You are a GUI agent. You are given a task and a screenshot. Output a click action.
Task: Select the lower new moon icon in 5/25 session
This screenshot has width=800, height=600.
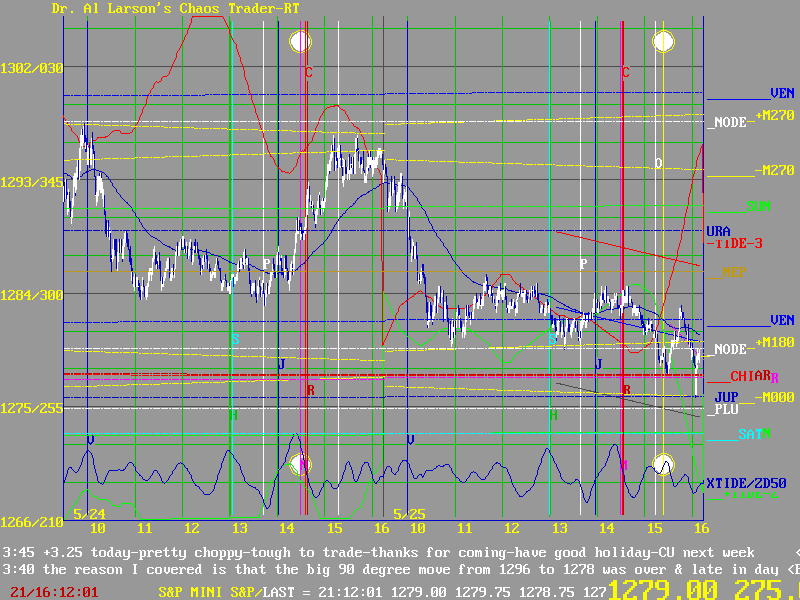point(663,464)
